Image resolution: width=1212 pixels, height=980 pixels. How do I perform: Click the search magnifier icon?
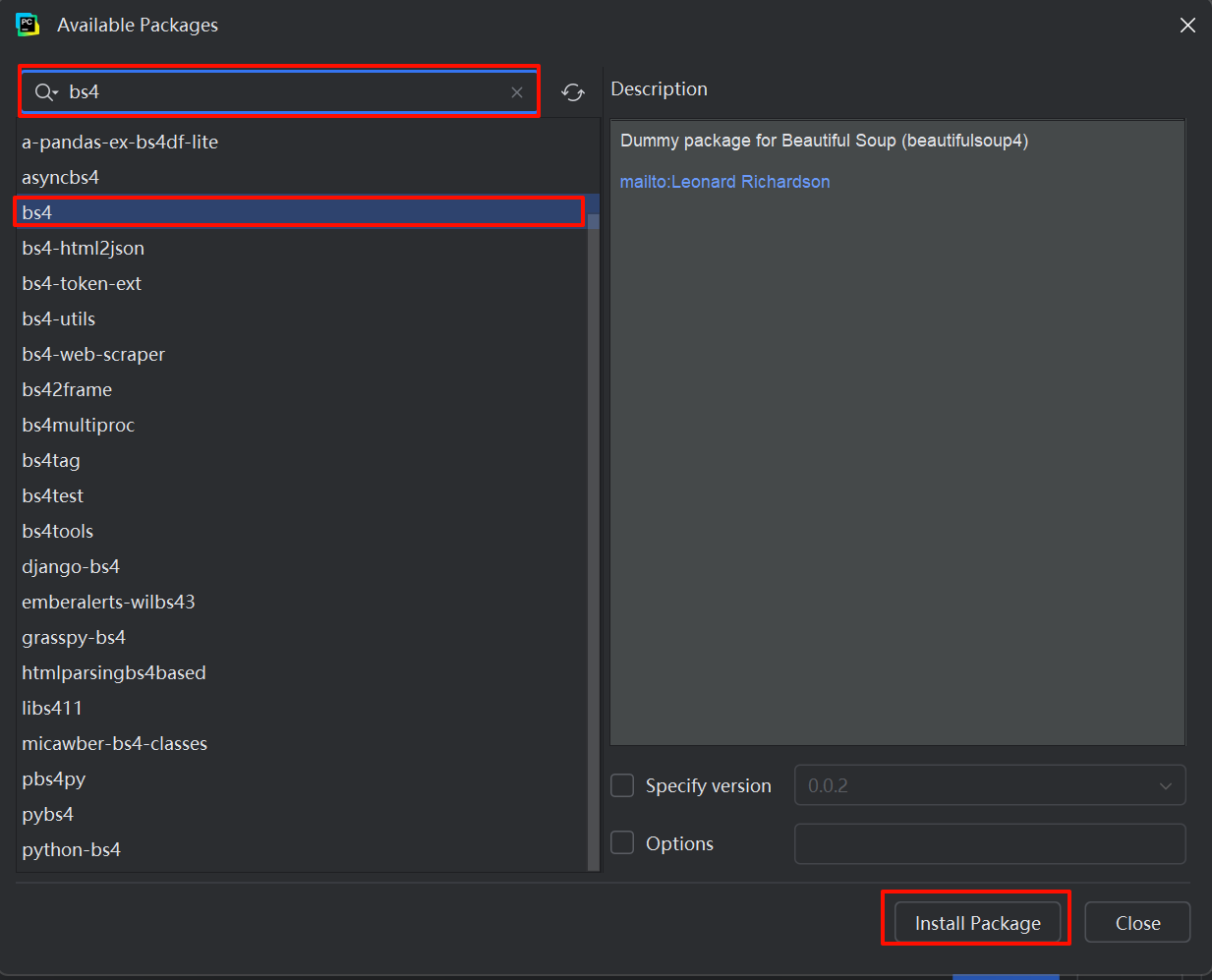tap(45, 91)
